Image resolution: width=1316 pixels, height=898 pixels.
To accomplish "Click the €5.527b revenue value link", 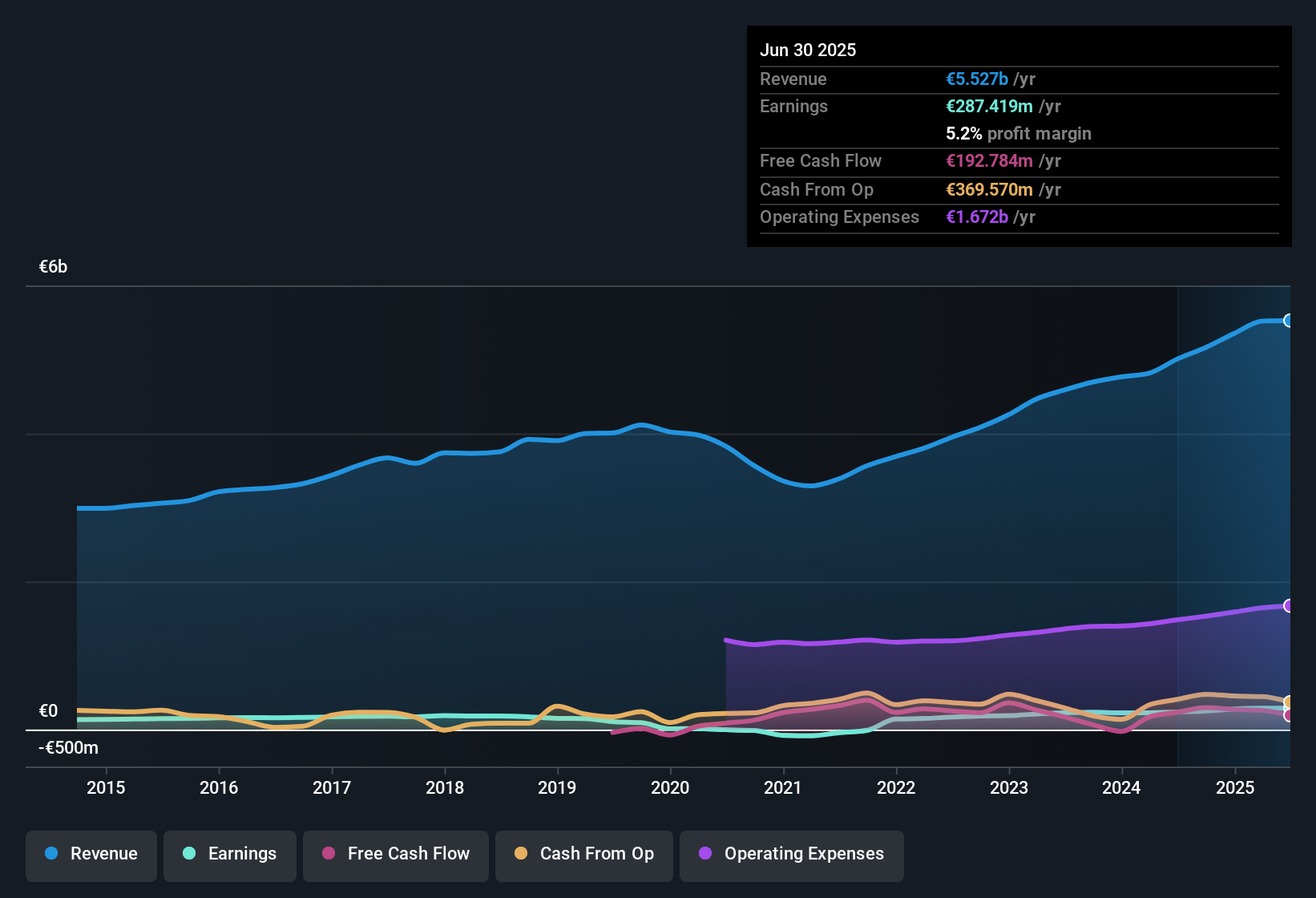I will point(976,79).
